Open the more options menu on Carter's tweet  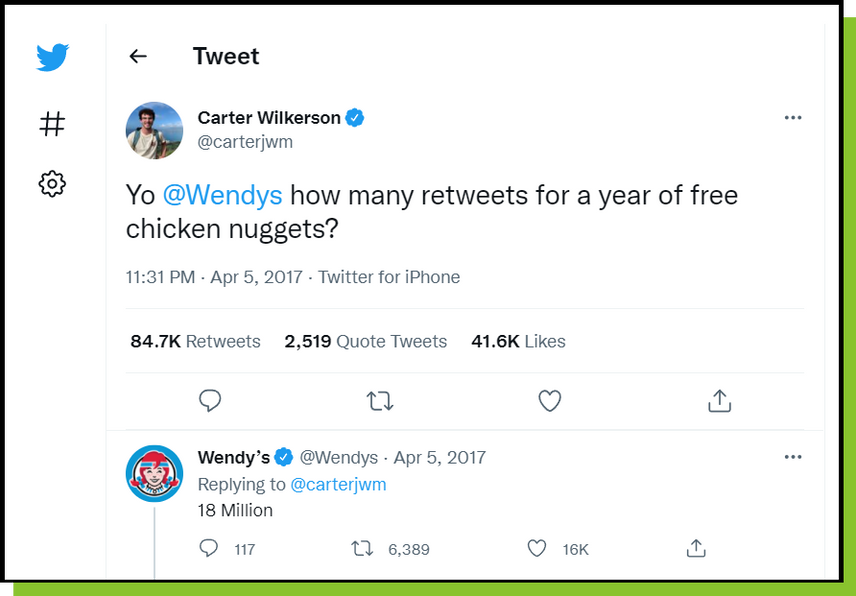click(x=793, y=117)
